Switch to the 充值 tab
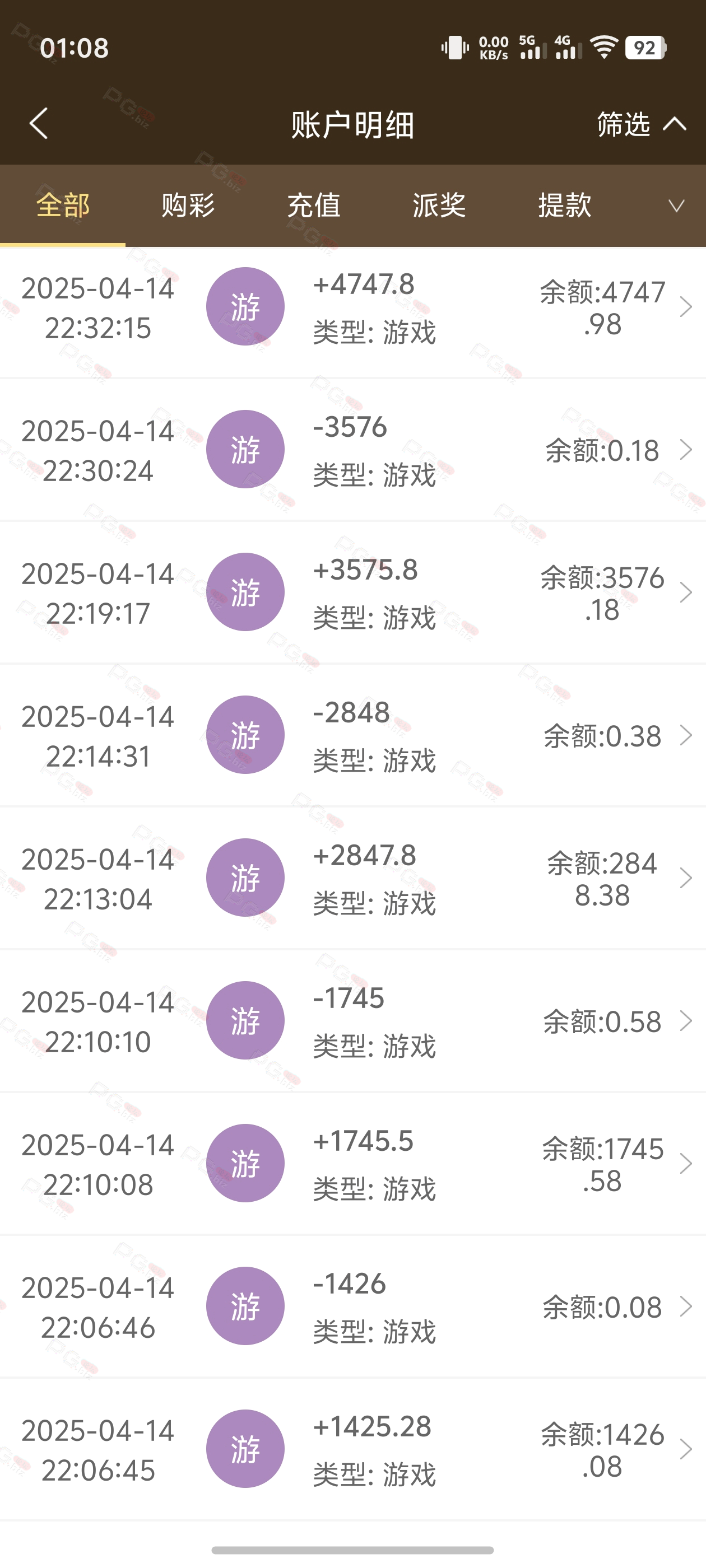 (314, 205)
